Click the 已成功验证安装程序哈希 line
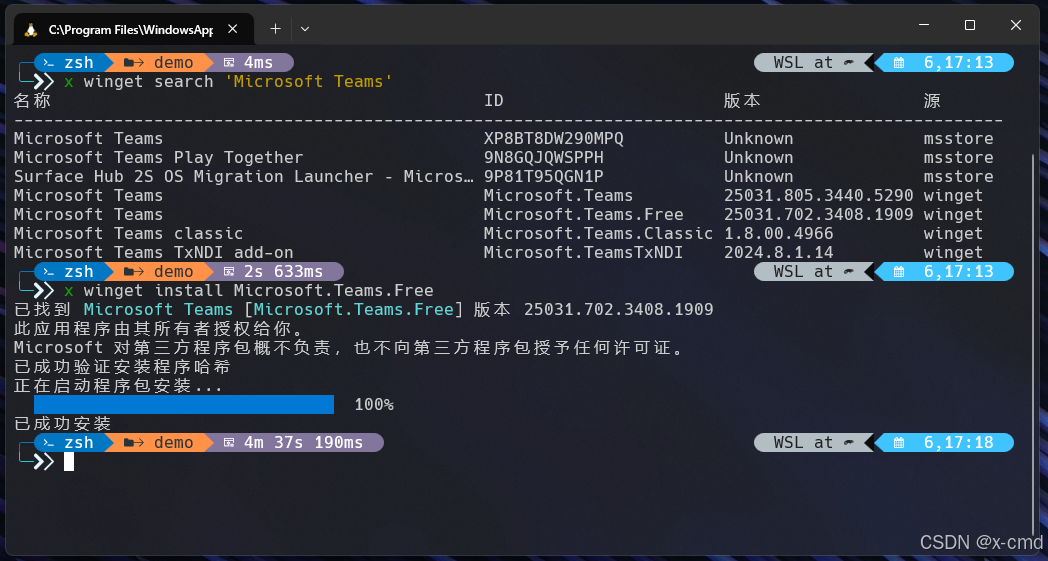Viewport: 1048px width, 561px height. coord(122,366)
